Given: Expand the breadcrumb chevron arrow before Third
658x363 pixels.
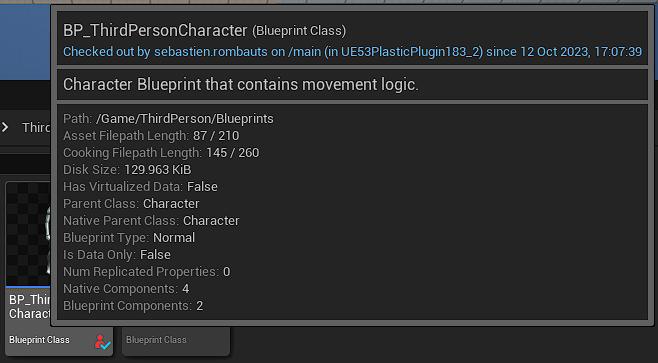Looking at the screenshot, I should point(5,127).
